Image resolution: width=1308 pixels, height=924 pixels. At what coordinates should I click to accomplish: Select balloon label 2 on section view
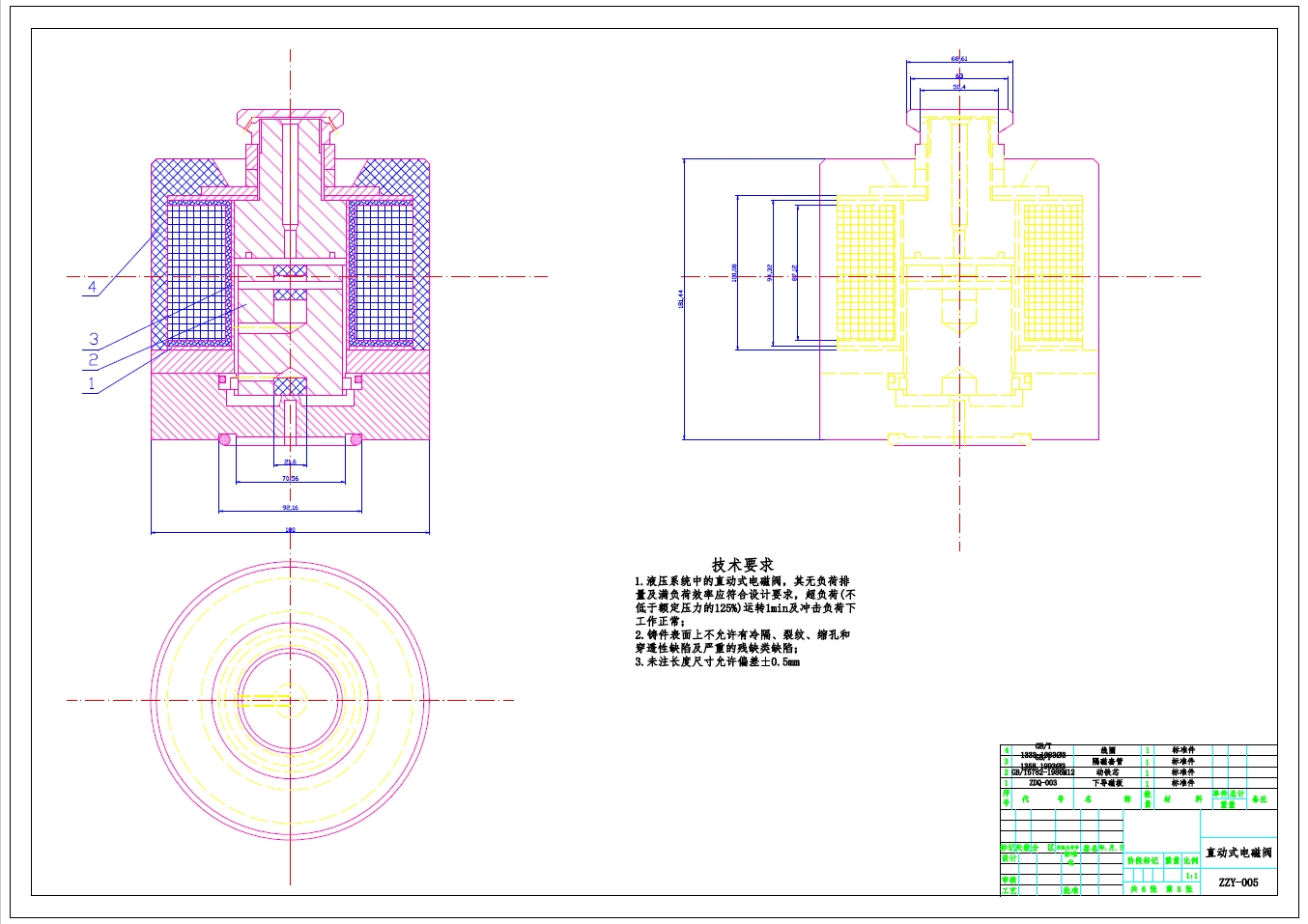pos(93,360)
